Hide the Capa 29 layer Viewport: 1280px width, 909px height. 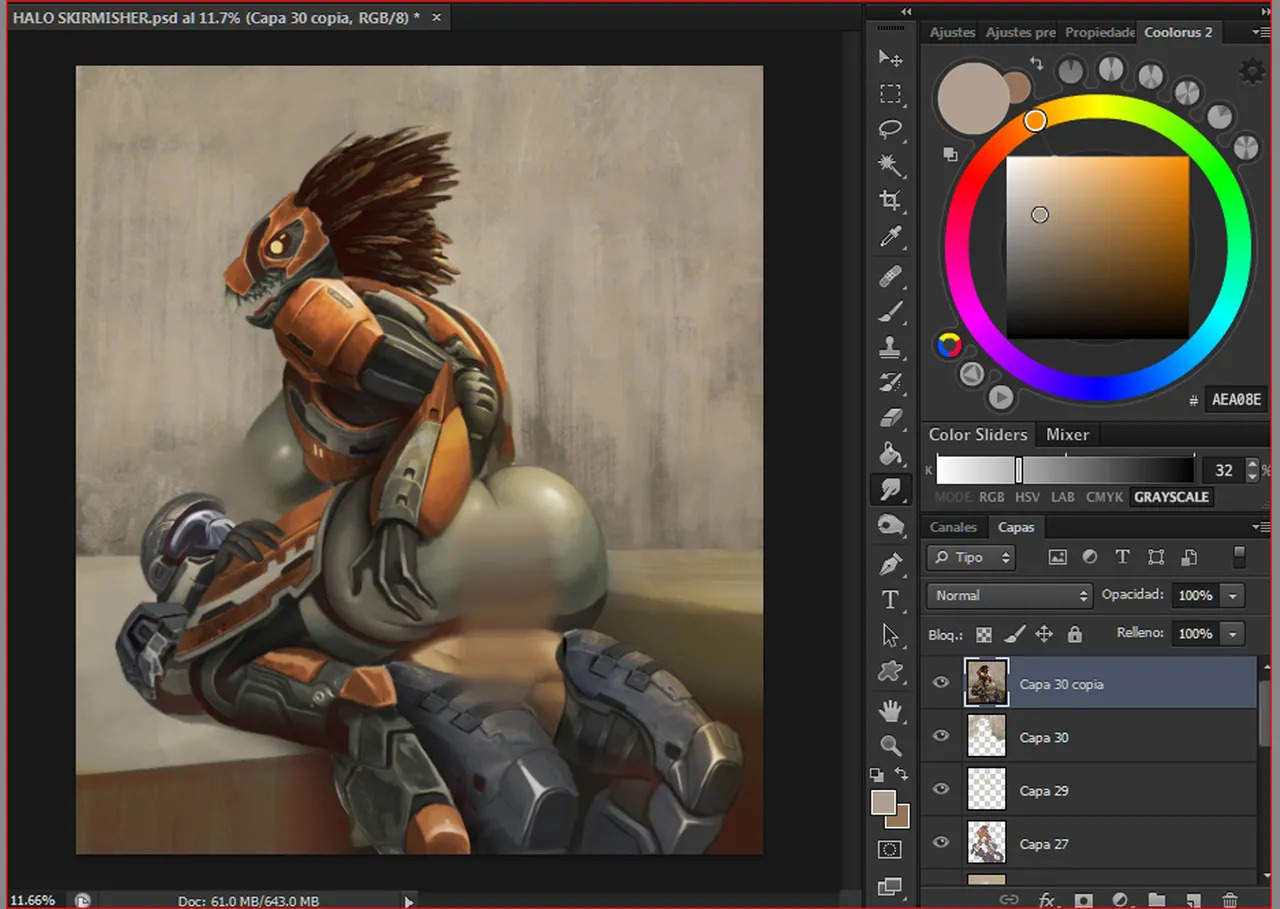click(940, 789)
